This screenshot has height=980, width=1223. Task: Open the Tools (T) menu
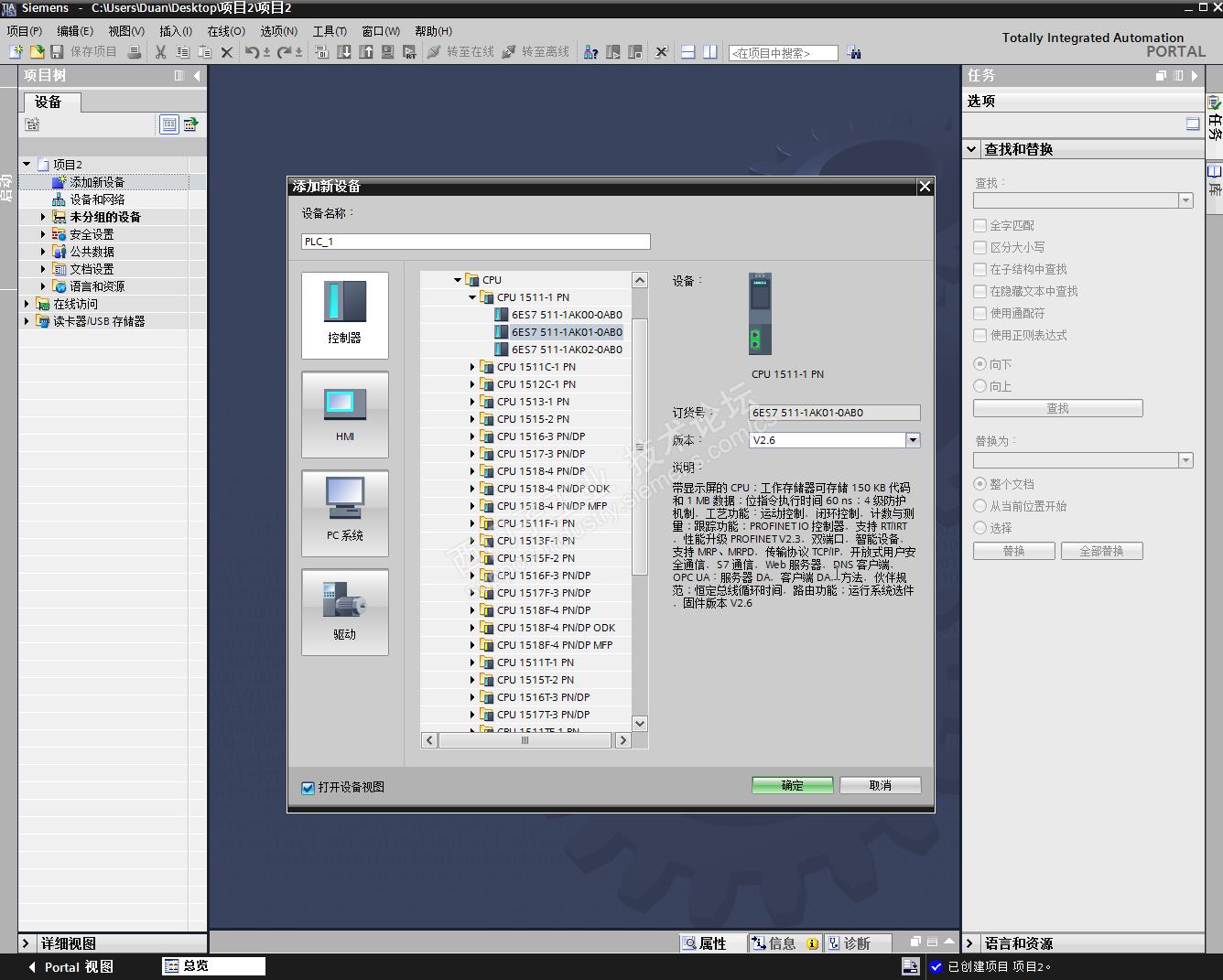click(330, 31)
